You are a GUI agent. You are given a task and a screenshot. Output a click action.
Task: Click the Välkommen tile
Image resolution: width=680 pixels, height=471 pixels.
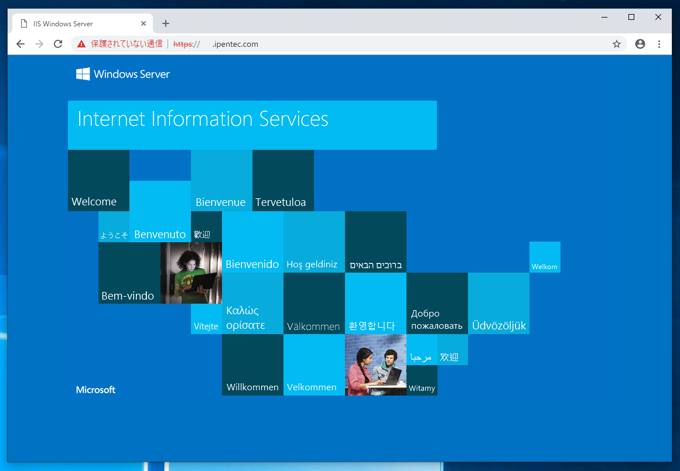314,304
